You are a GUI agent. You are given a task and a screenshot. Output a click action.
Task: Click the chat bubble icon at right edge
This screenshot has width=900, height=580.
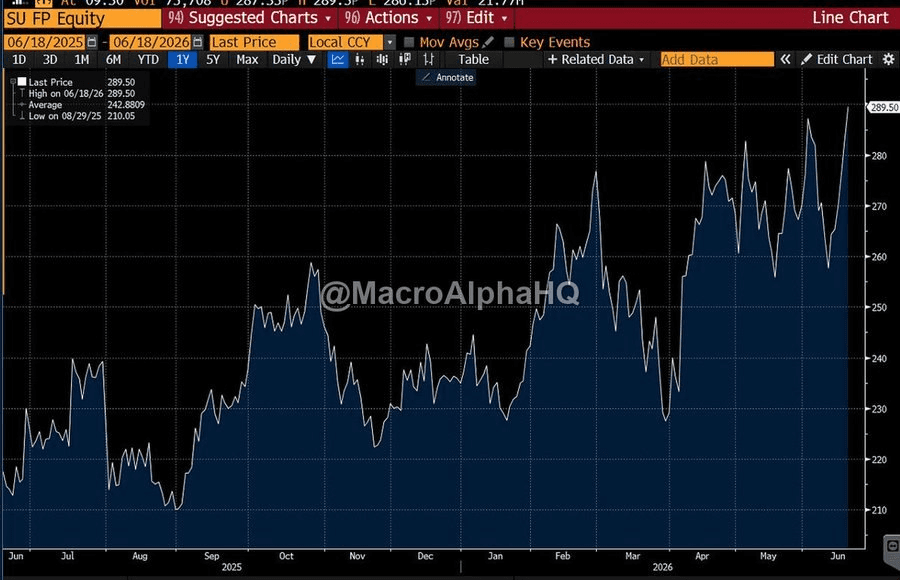[x=893, y=545]
